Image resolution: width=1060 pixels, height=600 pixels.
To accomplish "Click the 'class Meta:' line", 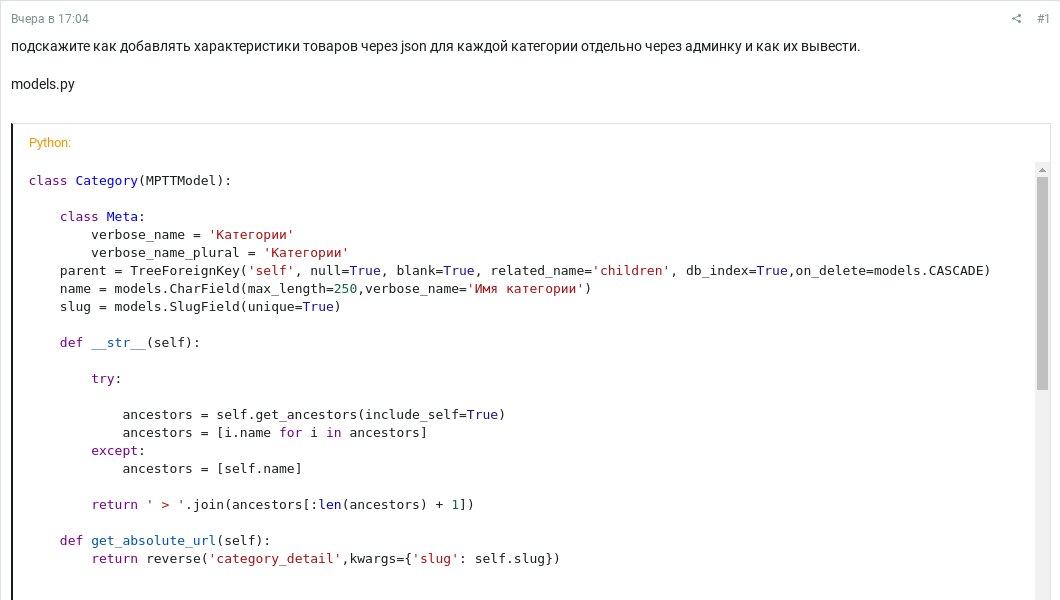I will click(x=102, y=216).
